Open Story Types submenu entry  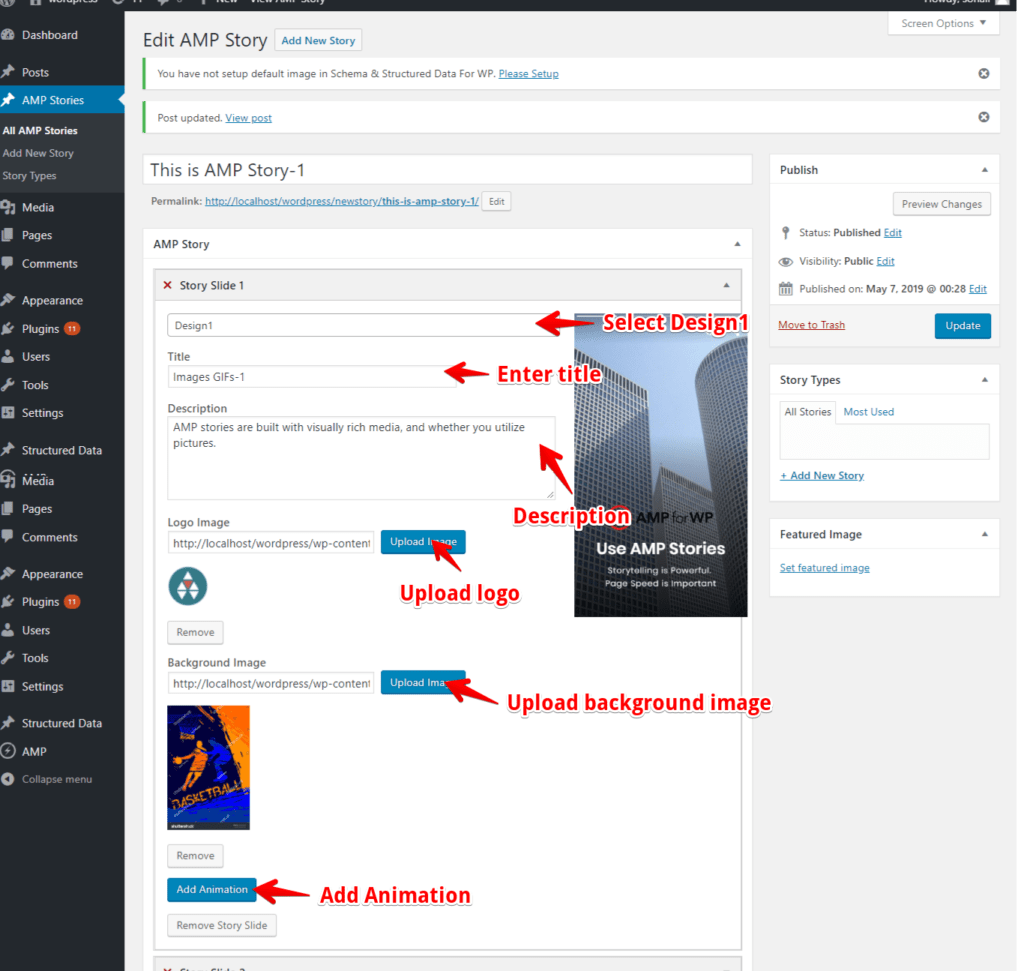[x=29, y=176]
